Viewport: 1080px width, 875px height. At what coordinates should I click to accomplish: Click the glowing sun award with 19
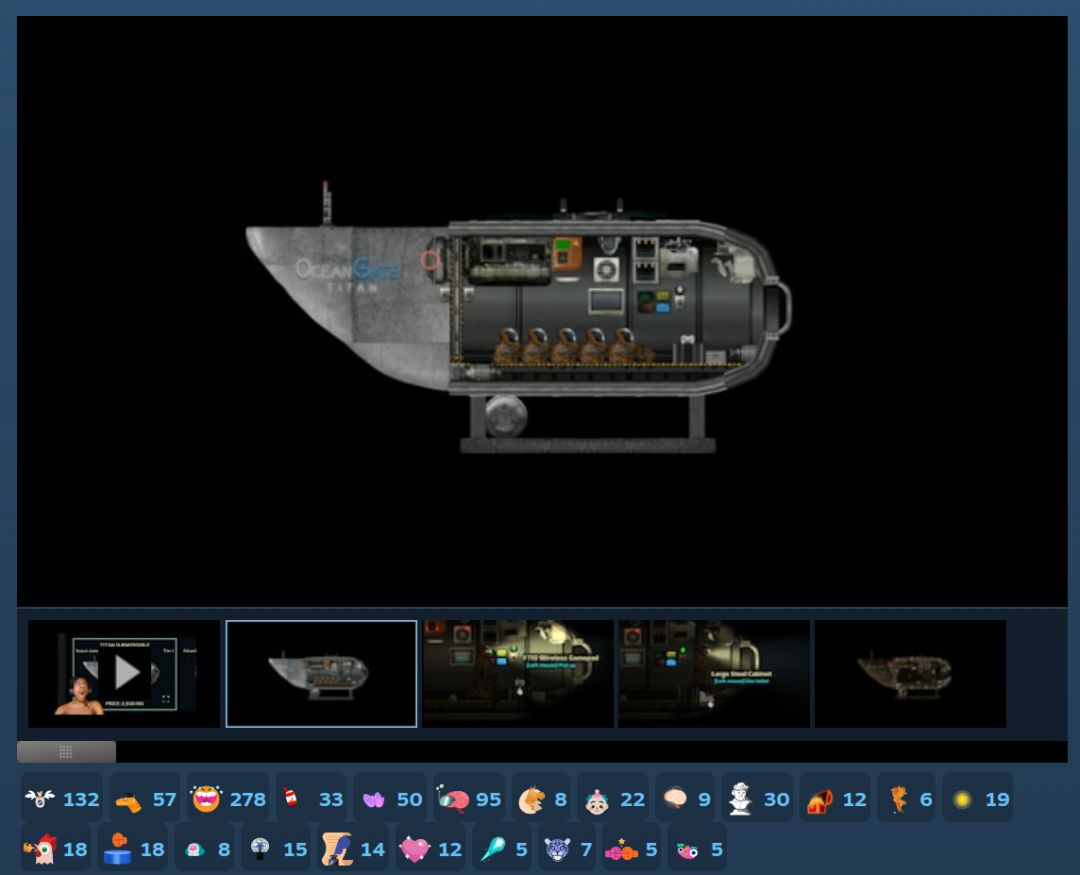pos(977,799)
